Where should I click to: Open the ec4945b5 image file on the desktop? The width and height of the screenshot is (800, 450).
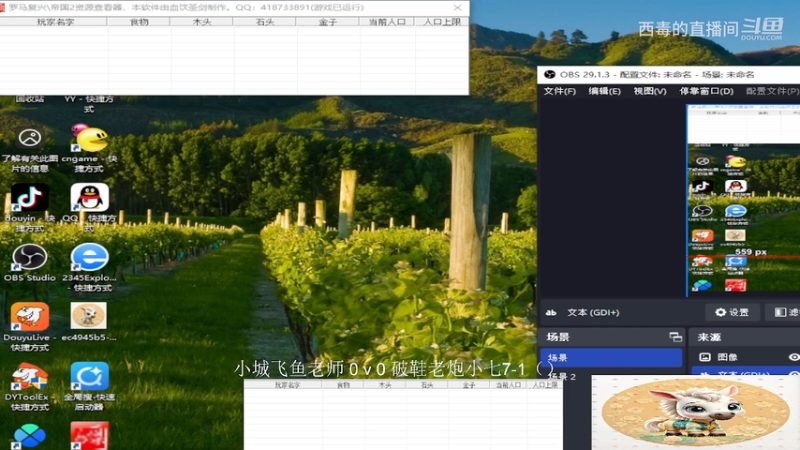pyautogui.click(x=89, y=321)
